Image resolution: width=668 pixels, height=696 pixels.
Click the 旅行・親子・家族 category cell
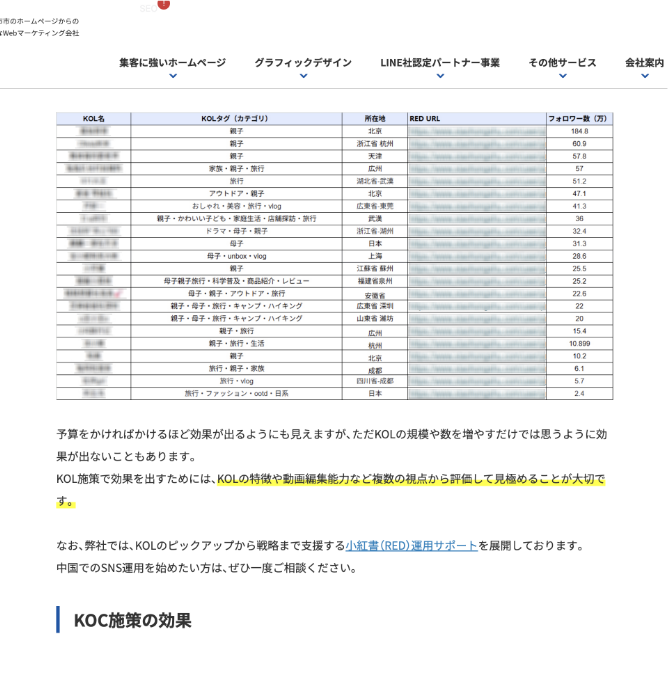coord(236,368)
